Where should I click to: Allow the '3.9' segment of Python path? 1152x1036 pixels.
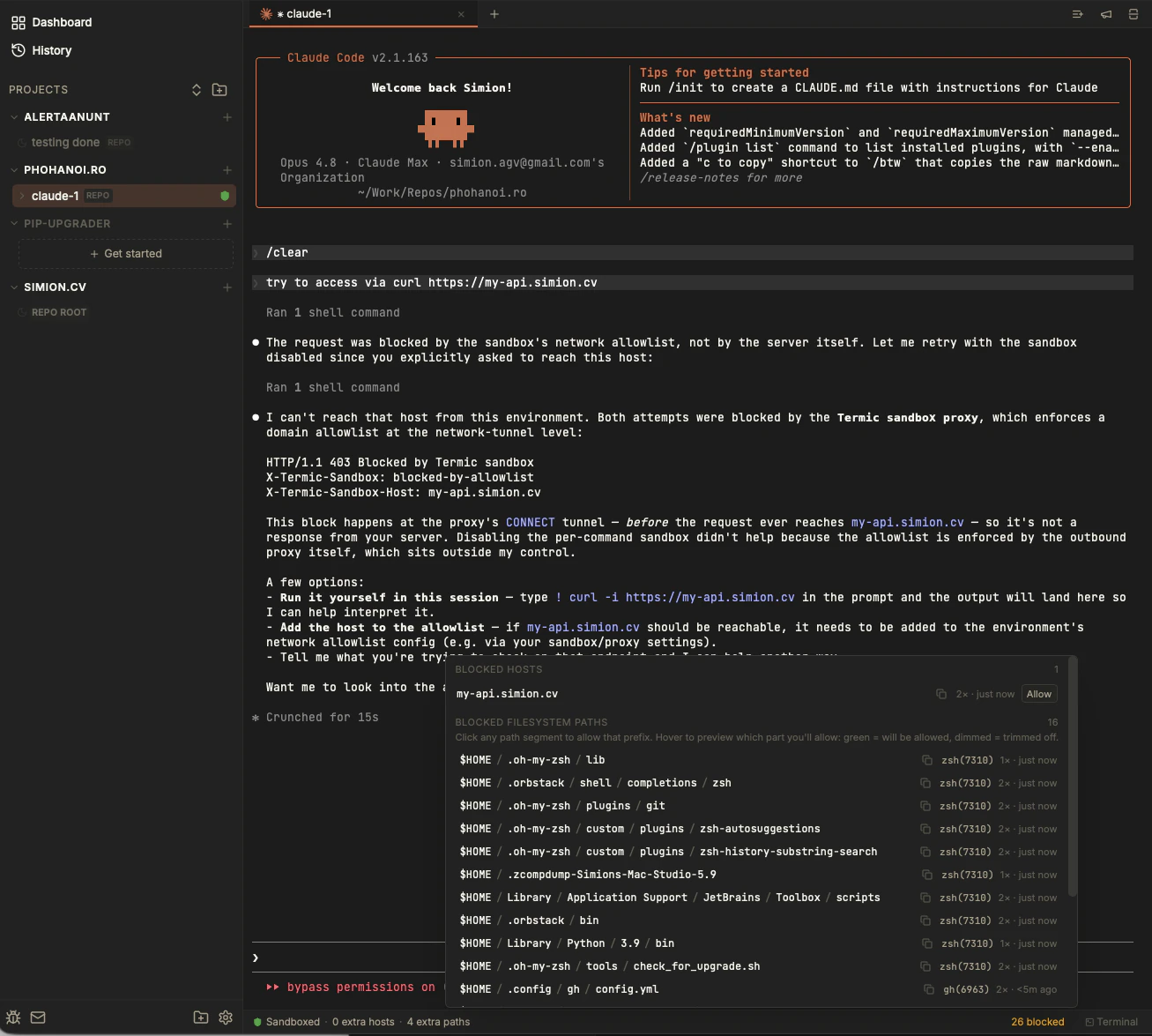point(630,943)
